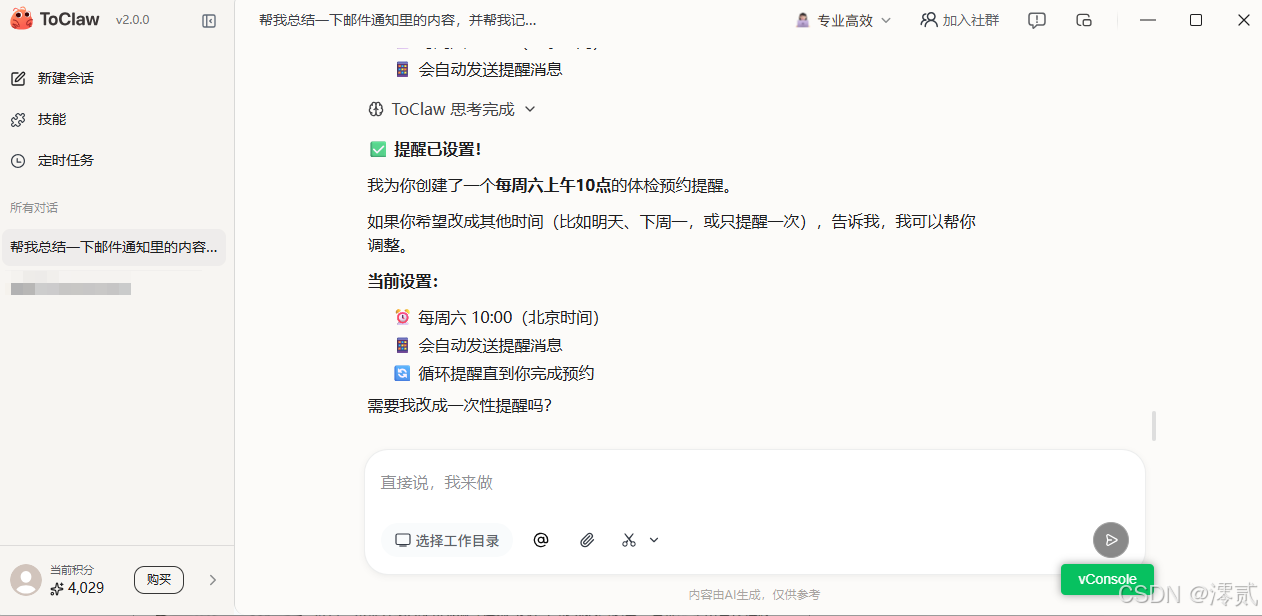Expand ToClaw 思考完成 thinking details
Viewport: 1262px width, 616px height.
point(530,110)
